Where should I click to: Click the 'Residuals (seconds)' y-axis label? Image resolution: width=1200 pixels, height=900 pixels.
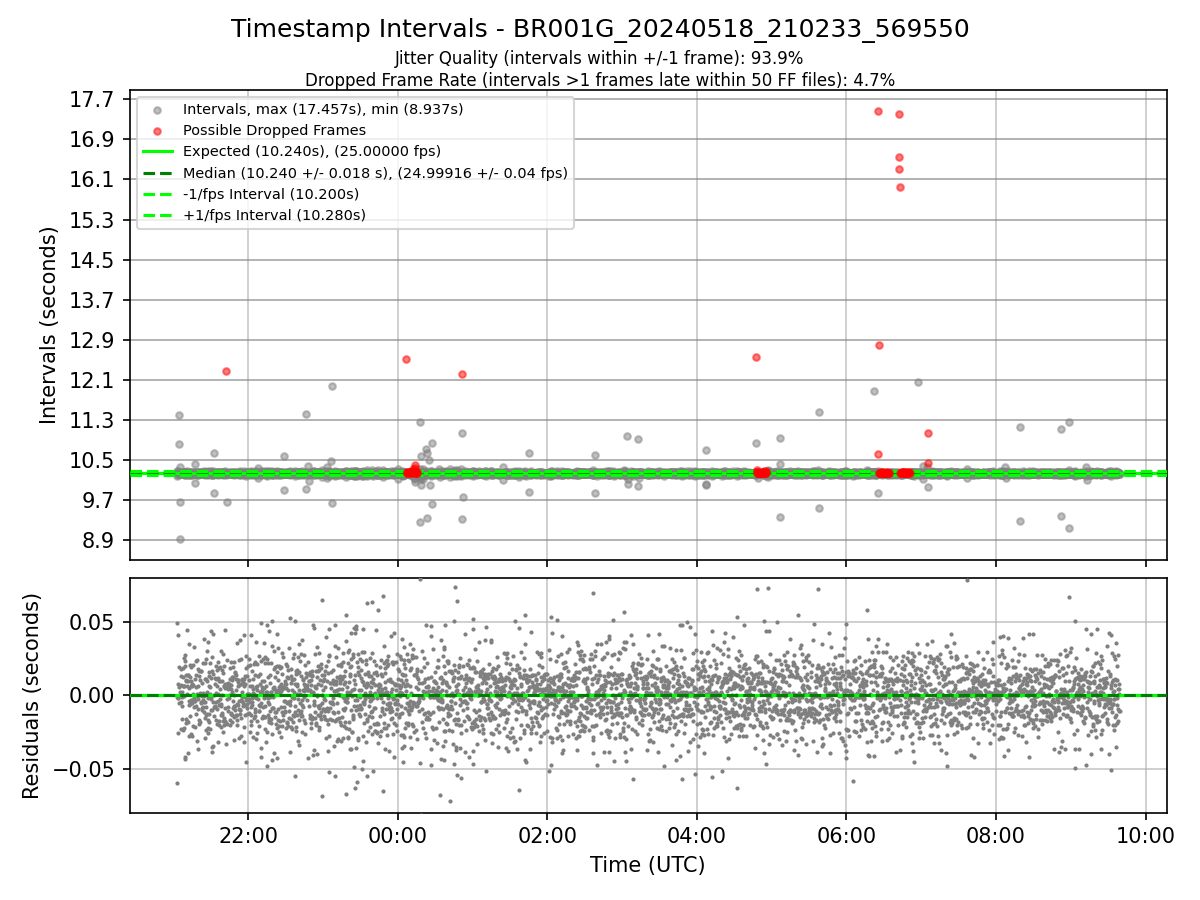click(x=31, y=696)
